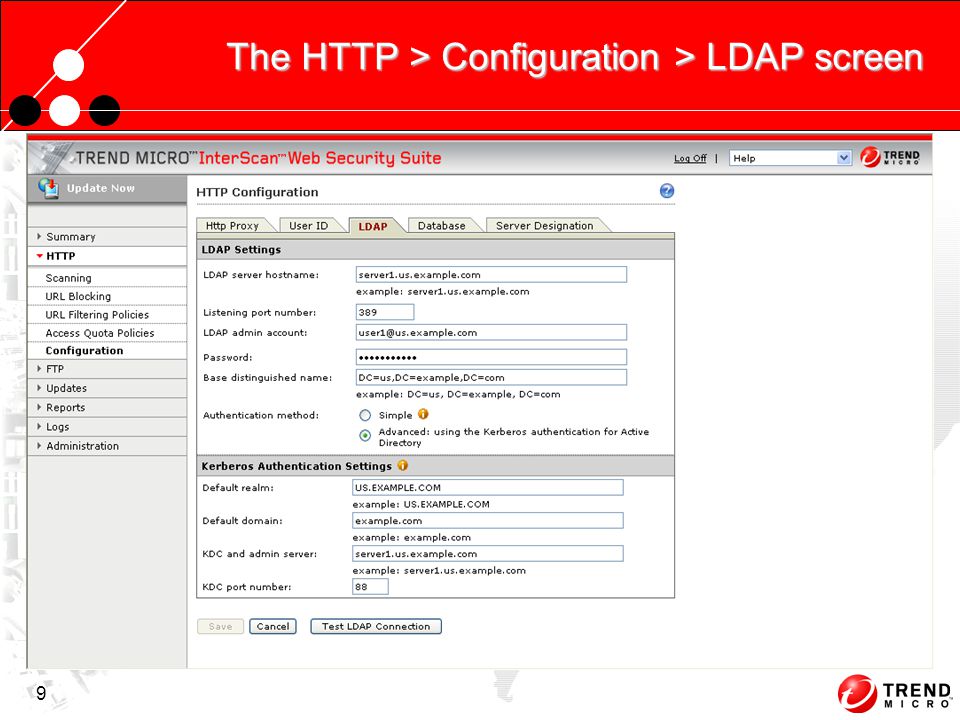
Task: Click info icon beside Kerberos Authentication Settings
Action: [402, 465]
